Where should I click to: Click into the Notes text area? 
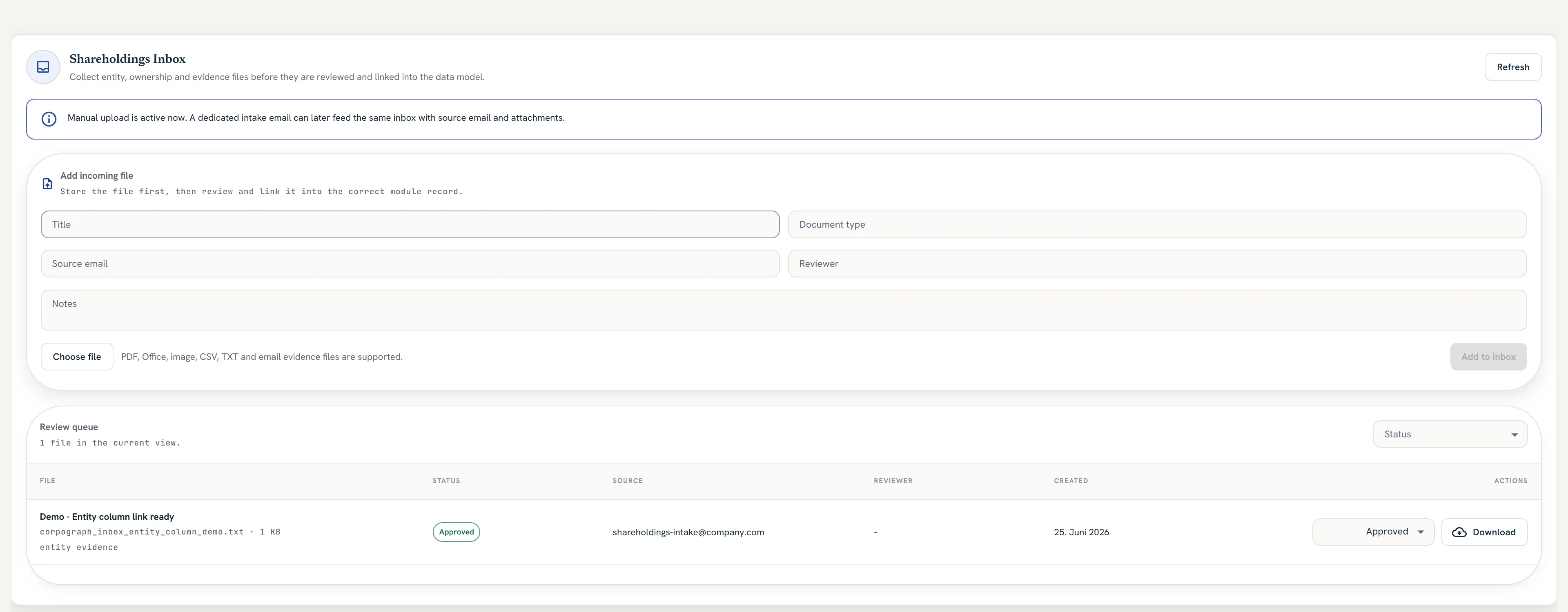pyautogui.click(x=784, y=310)
